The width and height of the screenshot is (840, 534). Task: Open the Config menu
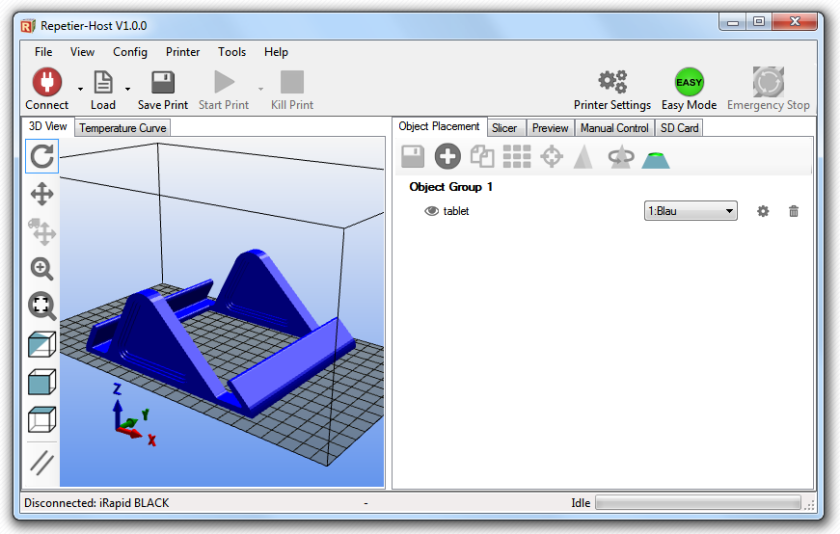[130, 52]
